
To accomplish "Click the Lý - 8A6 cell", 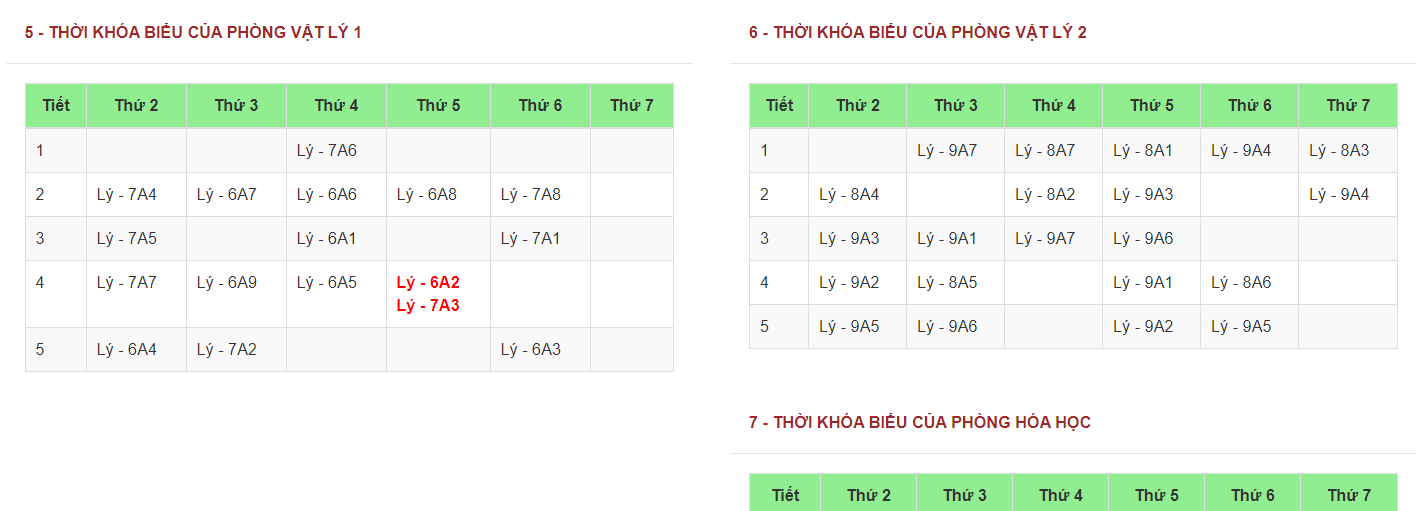I will [1241, 283].
